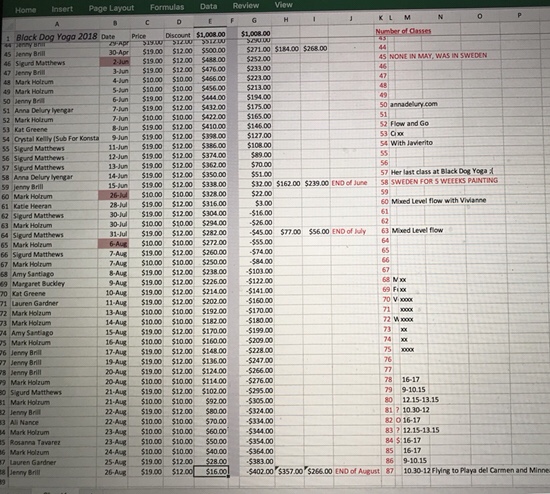This screenshot has height=494, width=550.
Task: Select the Formulas ribbon tab
Action: point(167,7)
